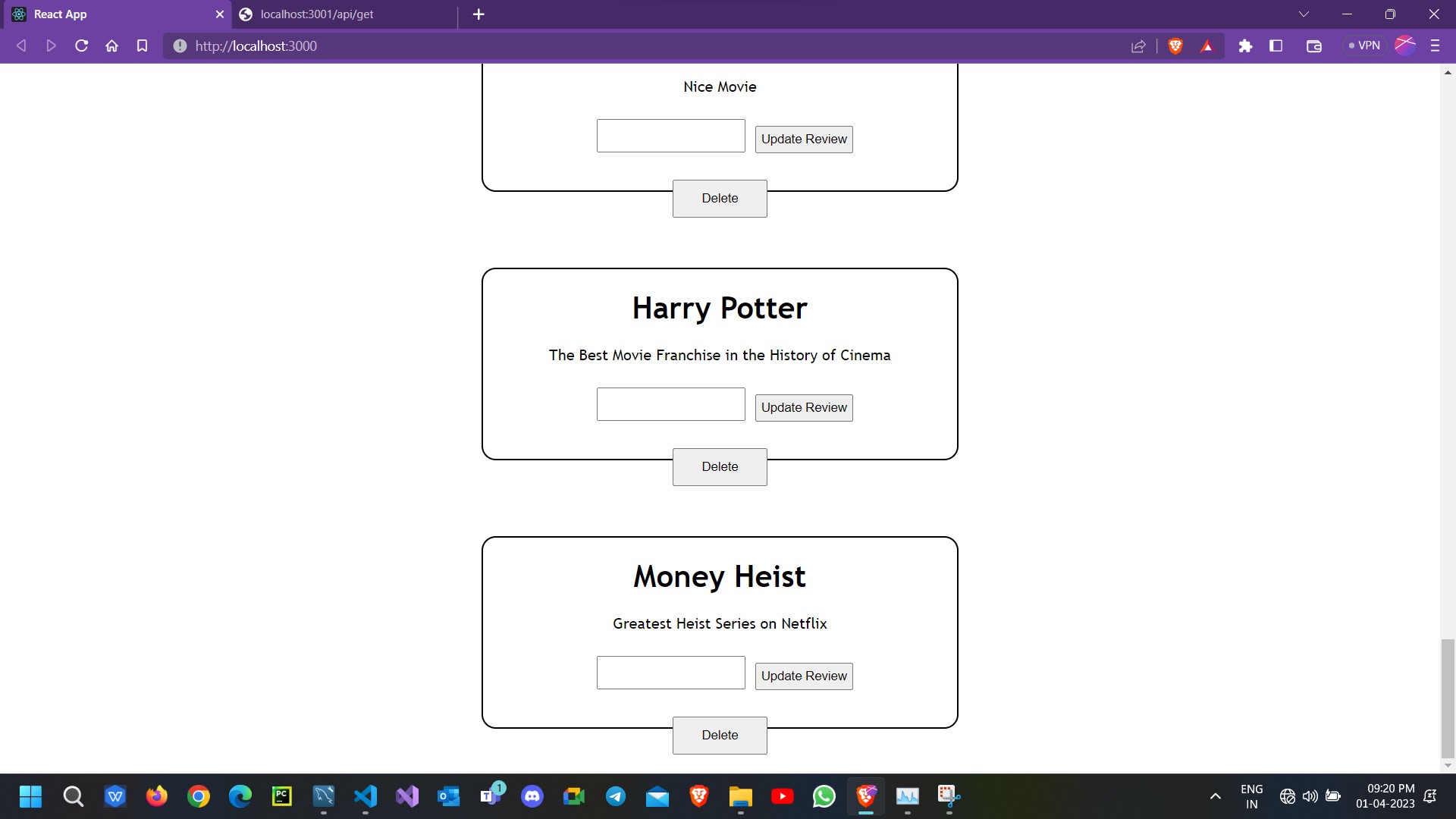Expand the tab search dropdown arrow

(1304, 14)
